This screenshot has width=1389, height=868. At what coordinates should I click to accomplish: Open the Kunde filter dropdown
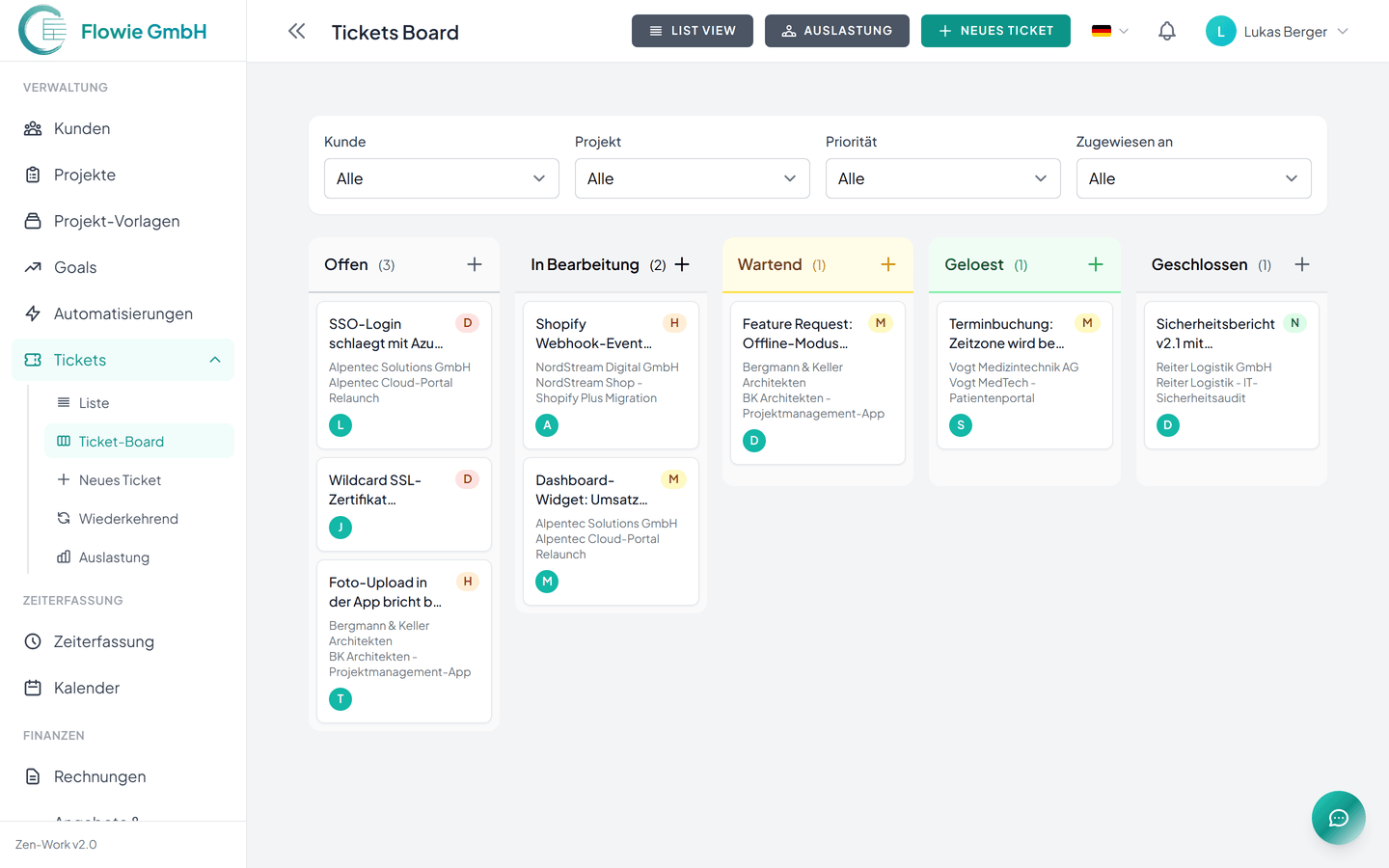pyautogui.click(x=441, y=178)
